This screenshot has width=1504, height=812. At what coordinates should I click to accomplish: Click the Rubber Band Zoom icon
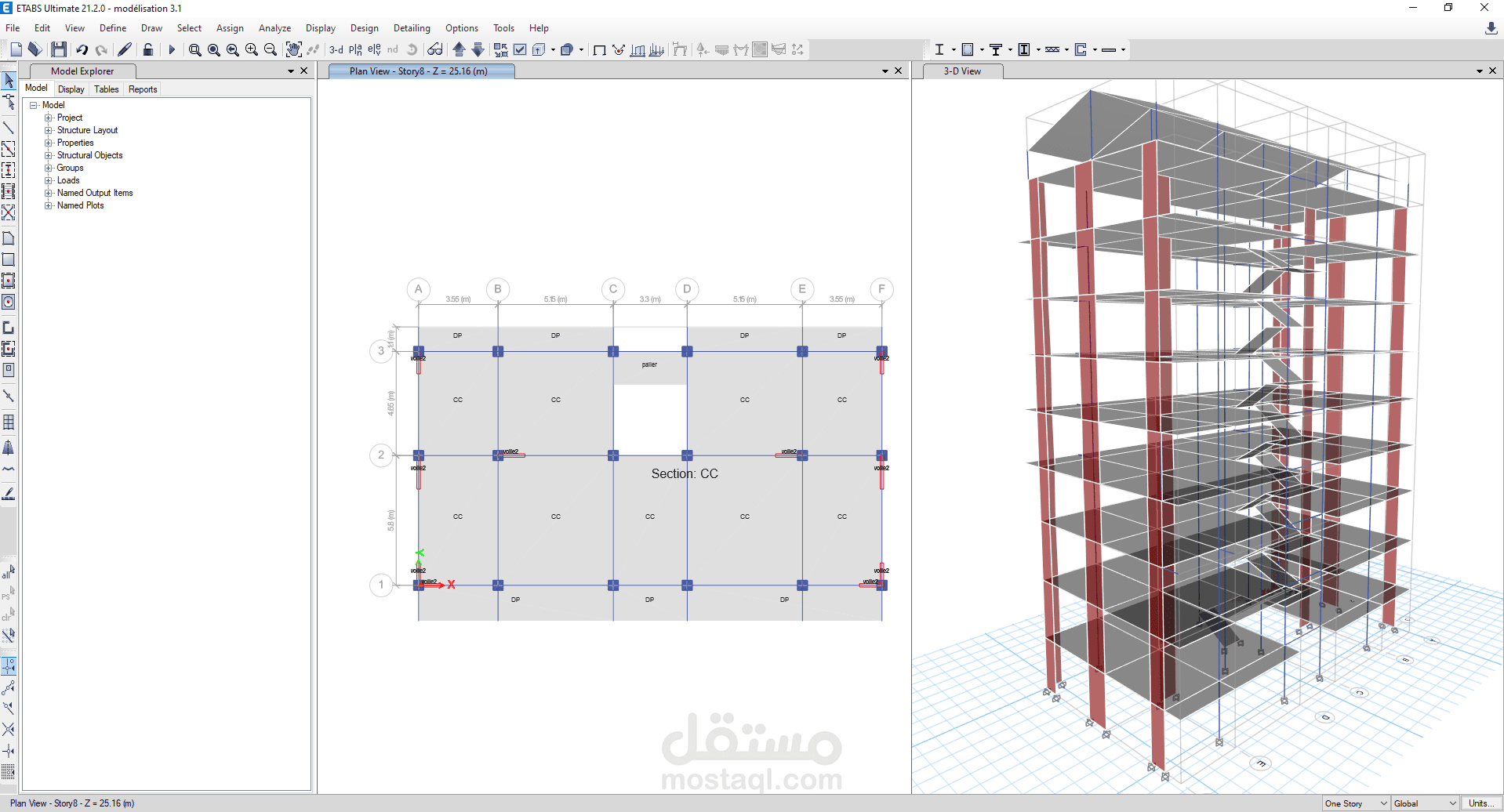click(195, 49)
